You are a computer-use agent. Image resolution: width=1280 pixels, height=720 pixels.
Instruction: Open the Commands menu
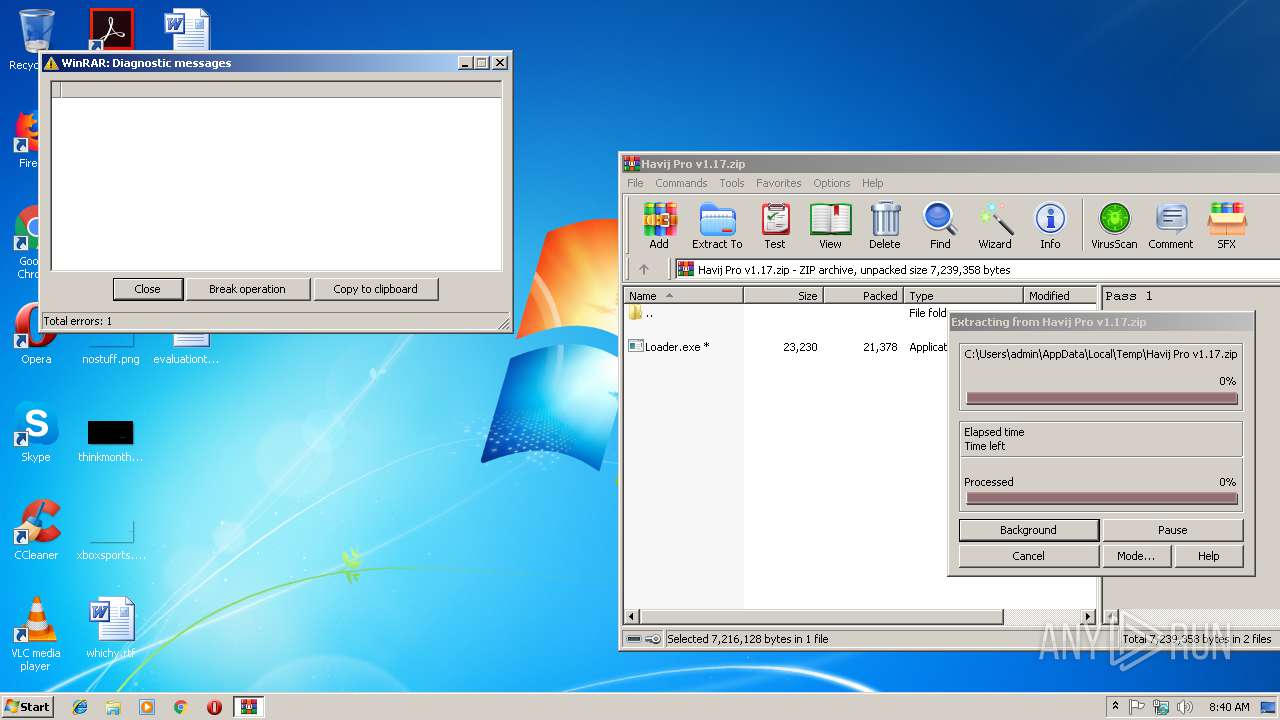pyautogui.click(x=681, y=183)
